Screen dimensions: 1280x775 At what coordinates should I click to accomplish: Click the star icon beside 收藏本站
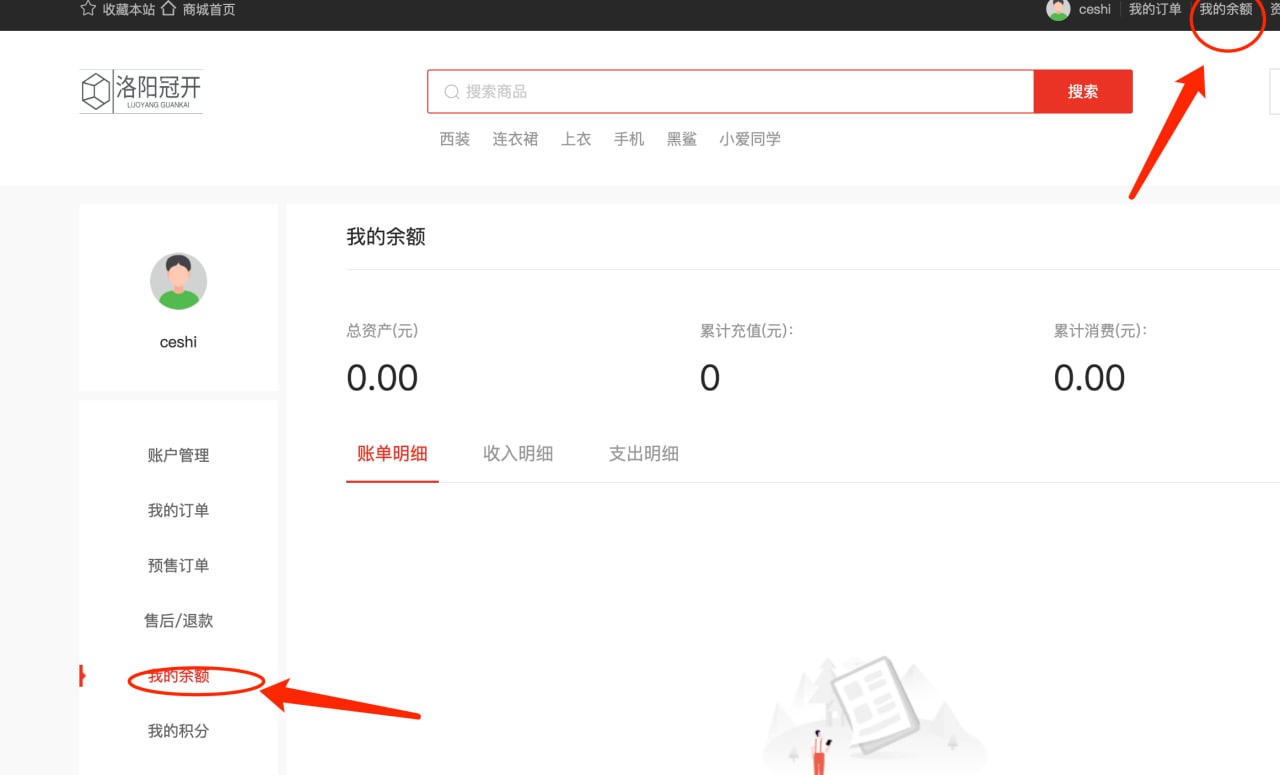pyautogui.click(x=88, y=9)
